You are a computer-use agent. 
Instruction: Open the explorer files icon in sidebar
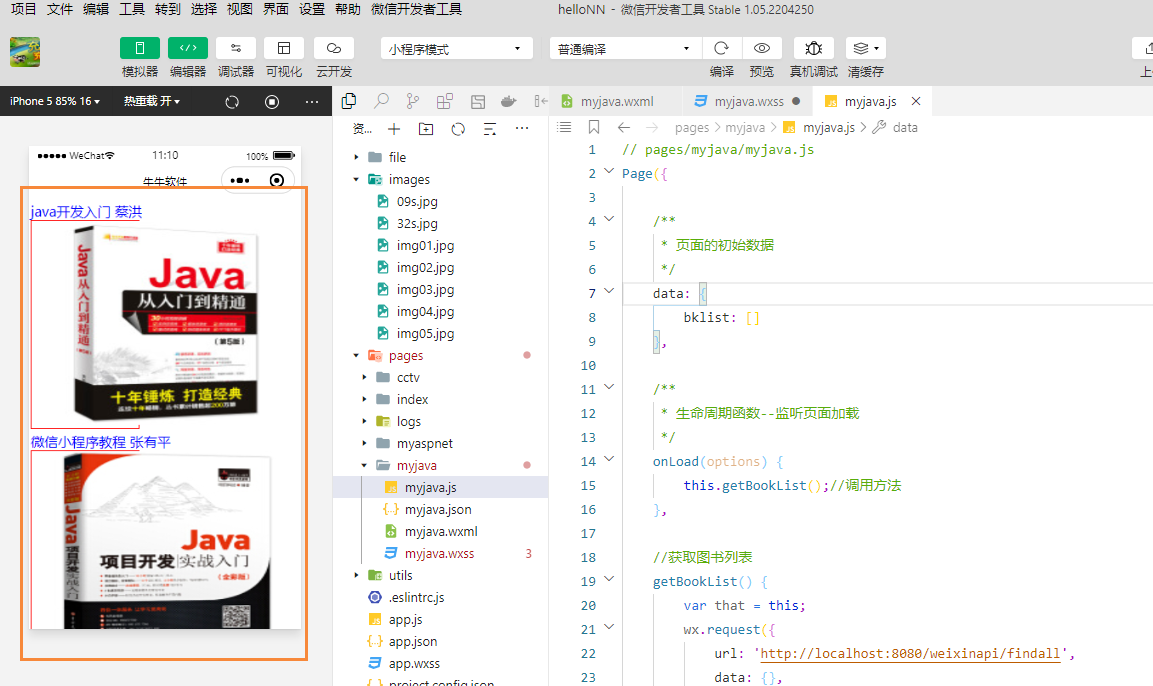tap(349, 101)
